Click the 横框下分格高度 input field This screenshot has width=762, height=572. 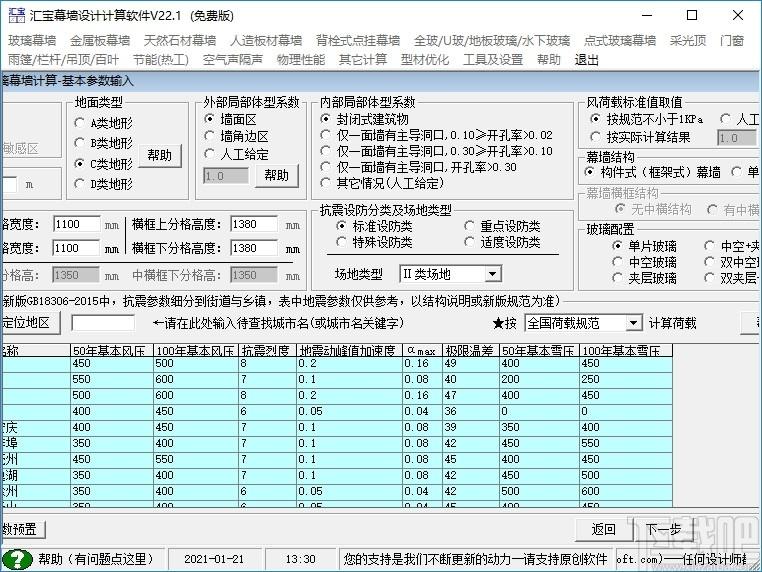pyautogui.click(x=254, y=248)
